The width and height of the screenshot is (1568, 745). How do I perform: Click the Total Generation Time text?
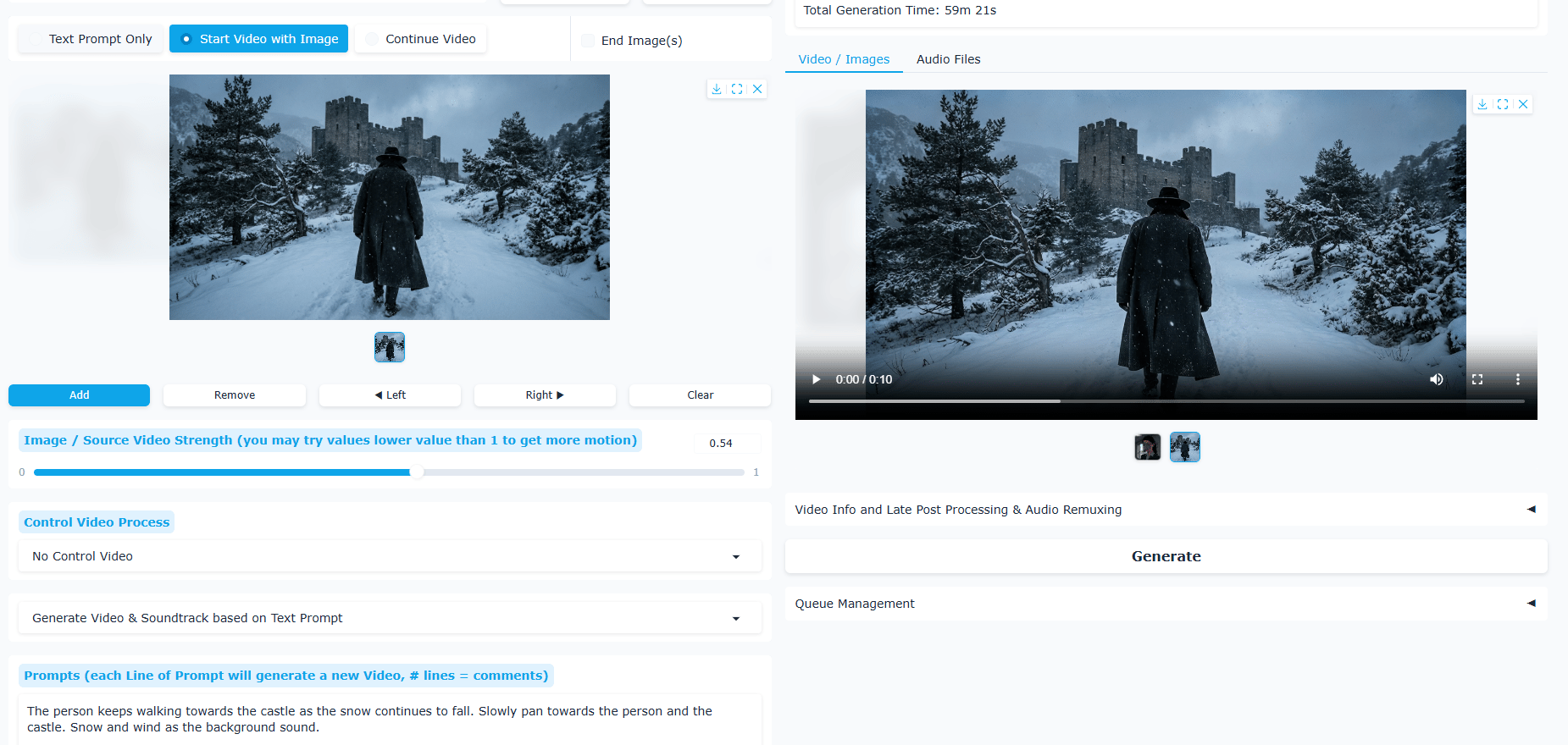pyautogui.click(x=900, y=10)
